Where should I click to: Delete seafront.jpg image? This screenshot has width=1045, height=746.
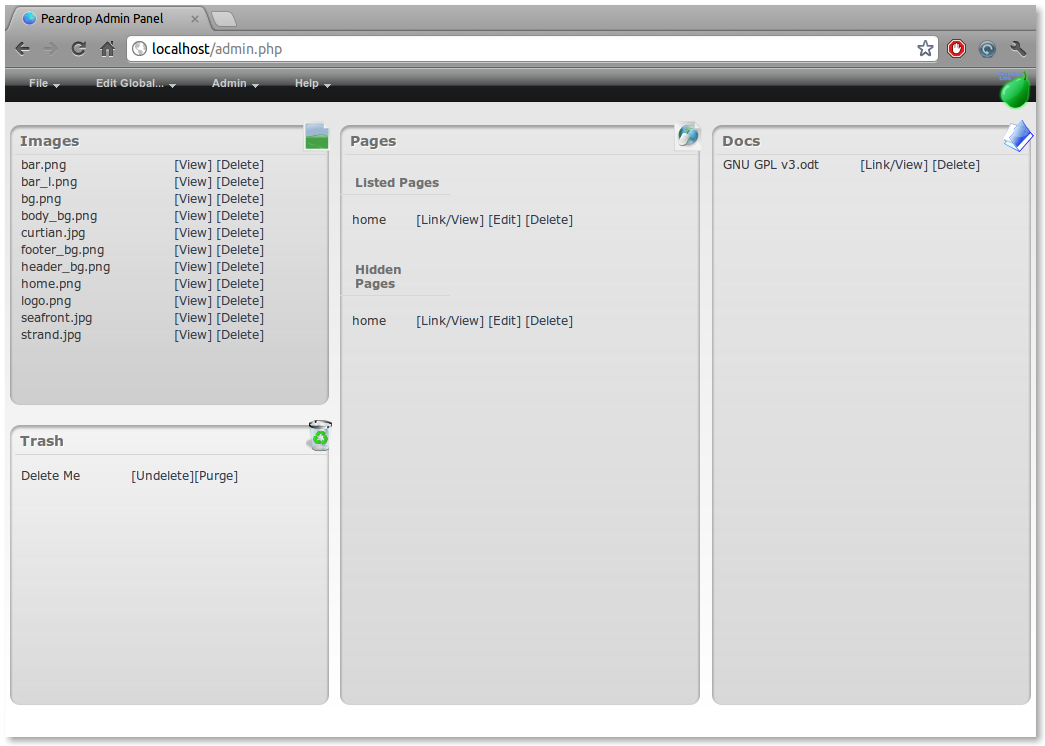240,317
